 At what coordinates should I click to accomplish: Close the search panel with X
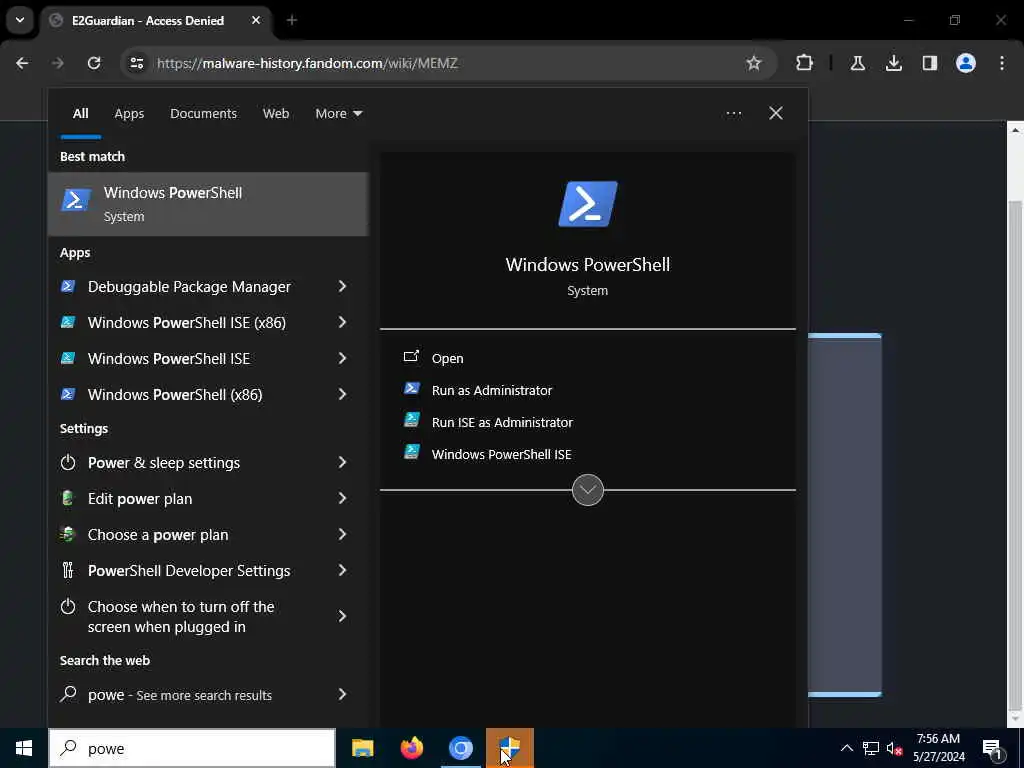(776, 113)
